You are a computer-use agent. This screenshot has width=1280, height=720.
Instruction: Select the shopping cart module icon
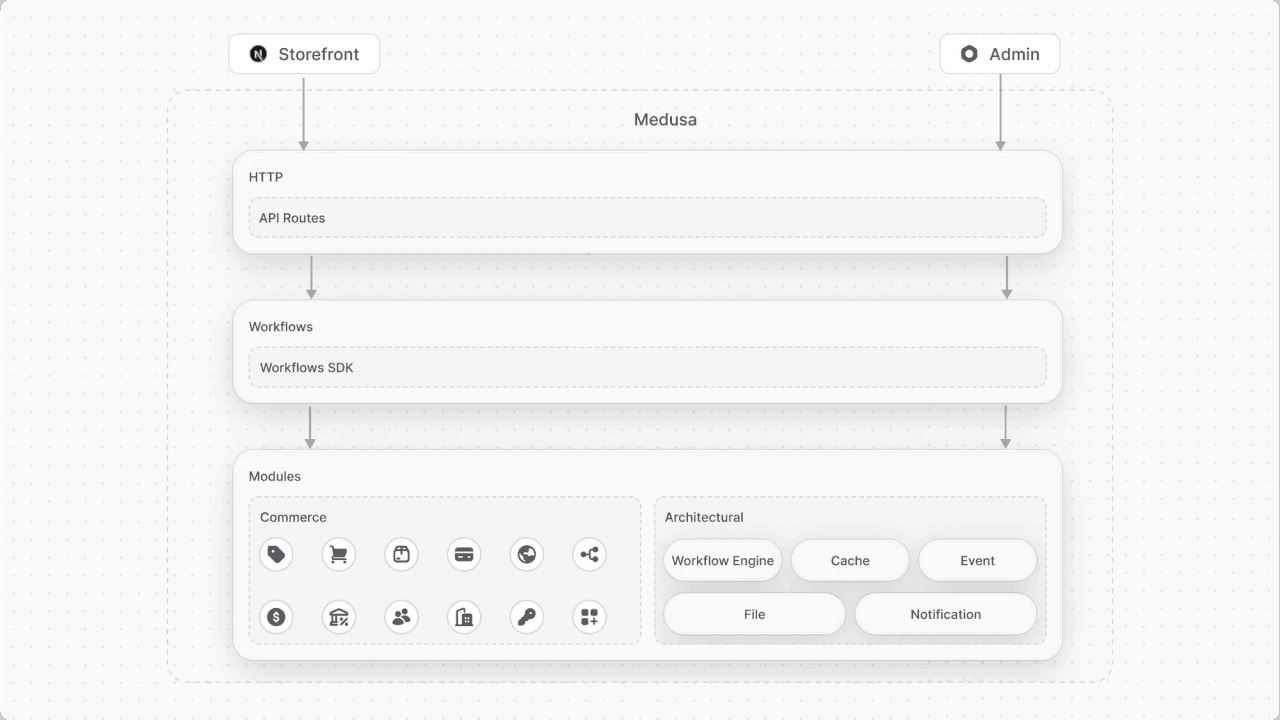tap(339, 555)
